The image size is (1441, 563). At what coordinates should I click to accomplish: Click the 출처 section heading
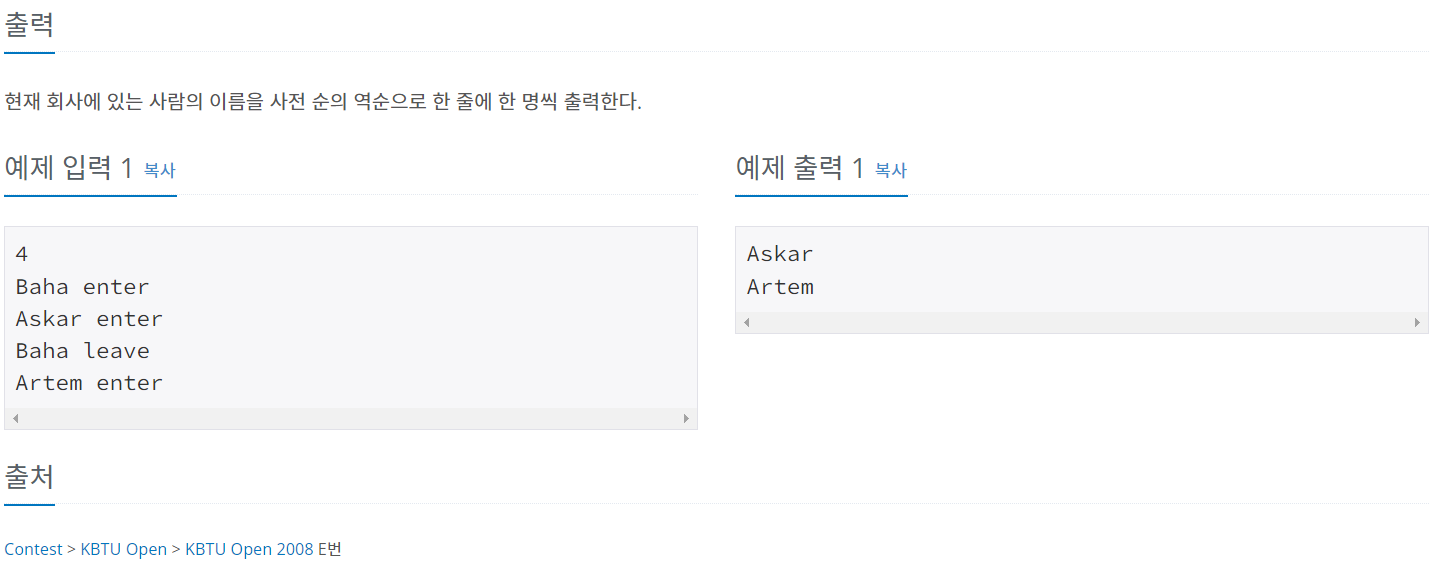coord(29,476)
